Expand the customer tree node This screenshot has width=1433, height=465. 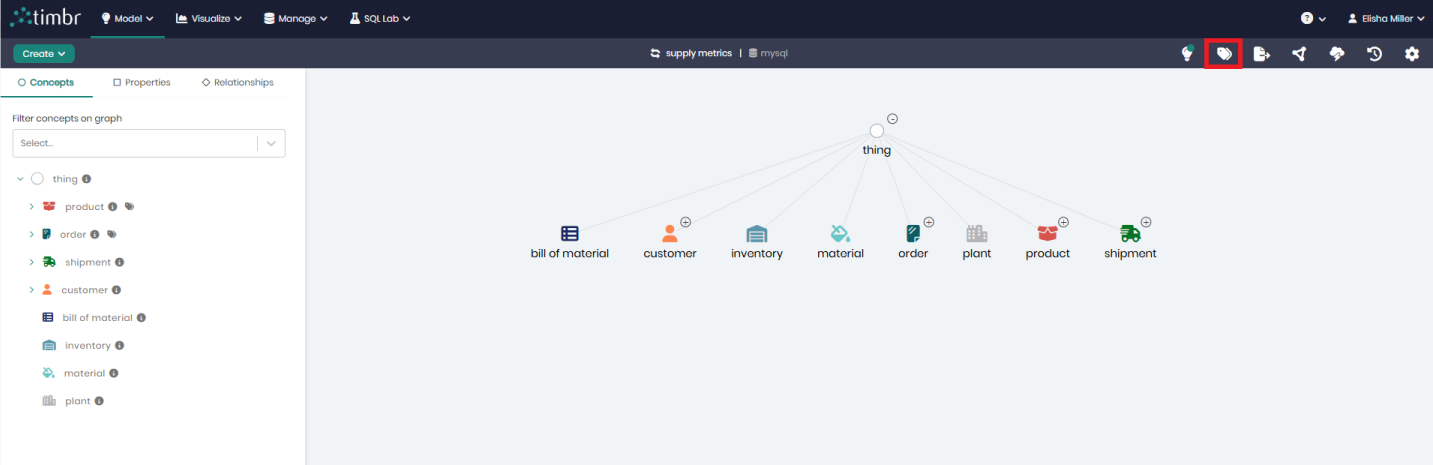click(31, 290)
